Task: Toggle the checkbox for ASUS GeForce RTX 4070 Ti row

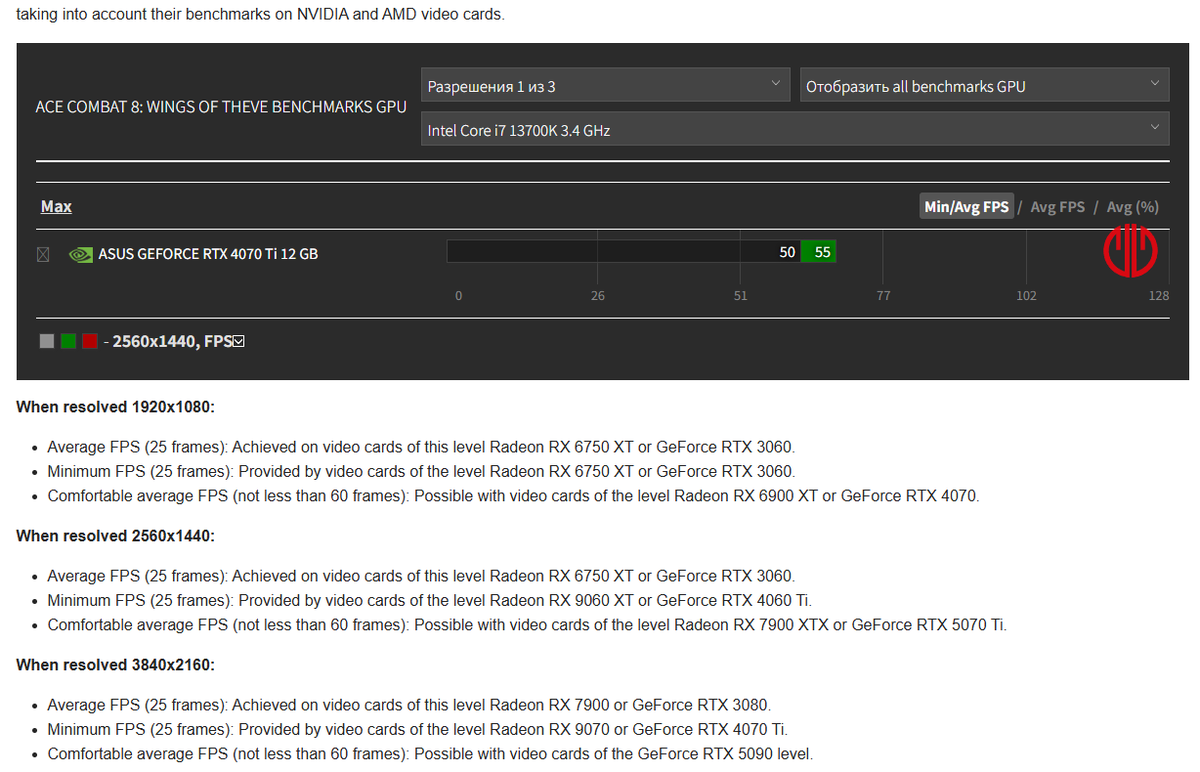Action: pos(43,254)
